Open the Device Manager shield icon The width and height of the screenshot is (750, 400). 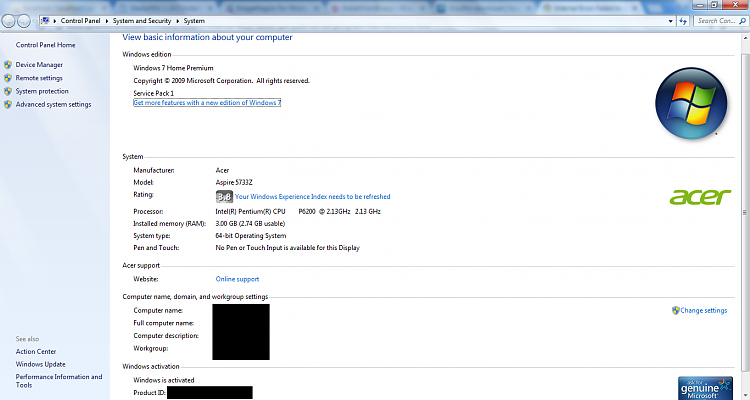pos(8,65)
